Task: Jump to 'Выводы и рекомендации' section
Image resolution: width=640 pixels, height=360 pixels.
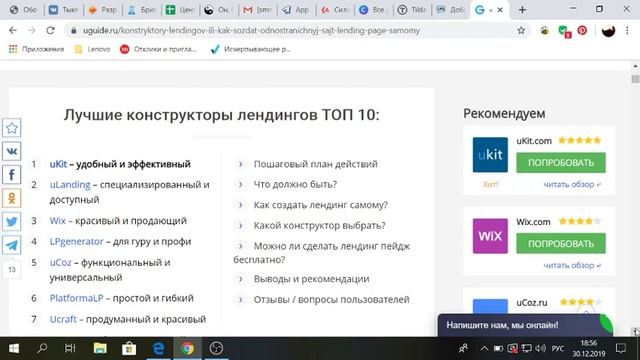Action: click(x=311, y=279)
